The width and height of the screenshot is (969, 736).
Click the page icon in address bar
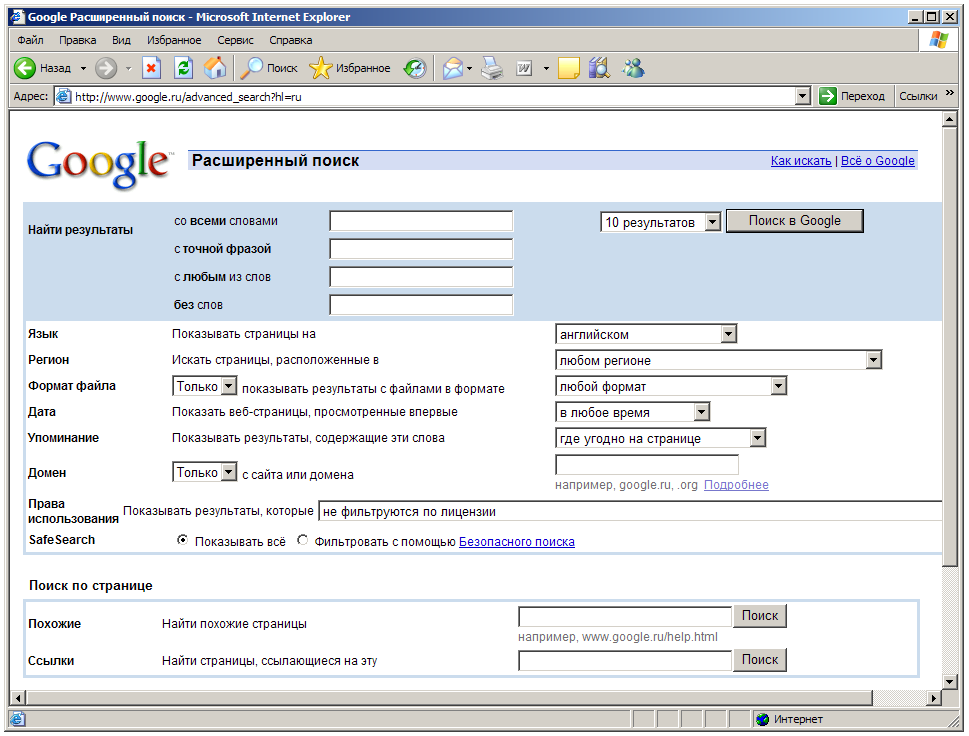tap(62, 96)
